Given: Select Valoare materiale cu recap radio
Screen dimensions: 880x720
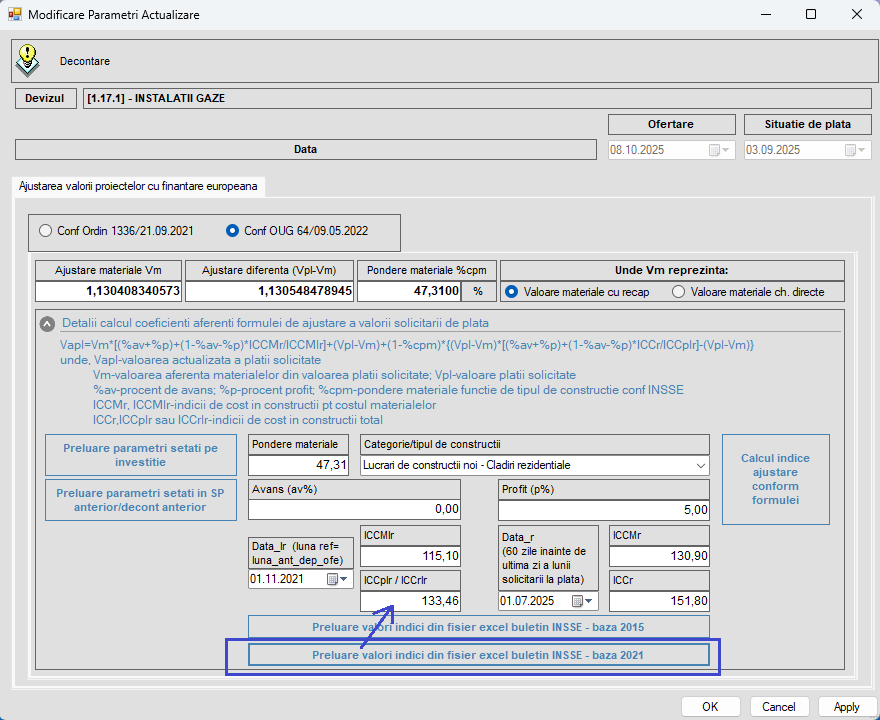Looking at the screenshot, I should click(513, 292).
